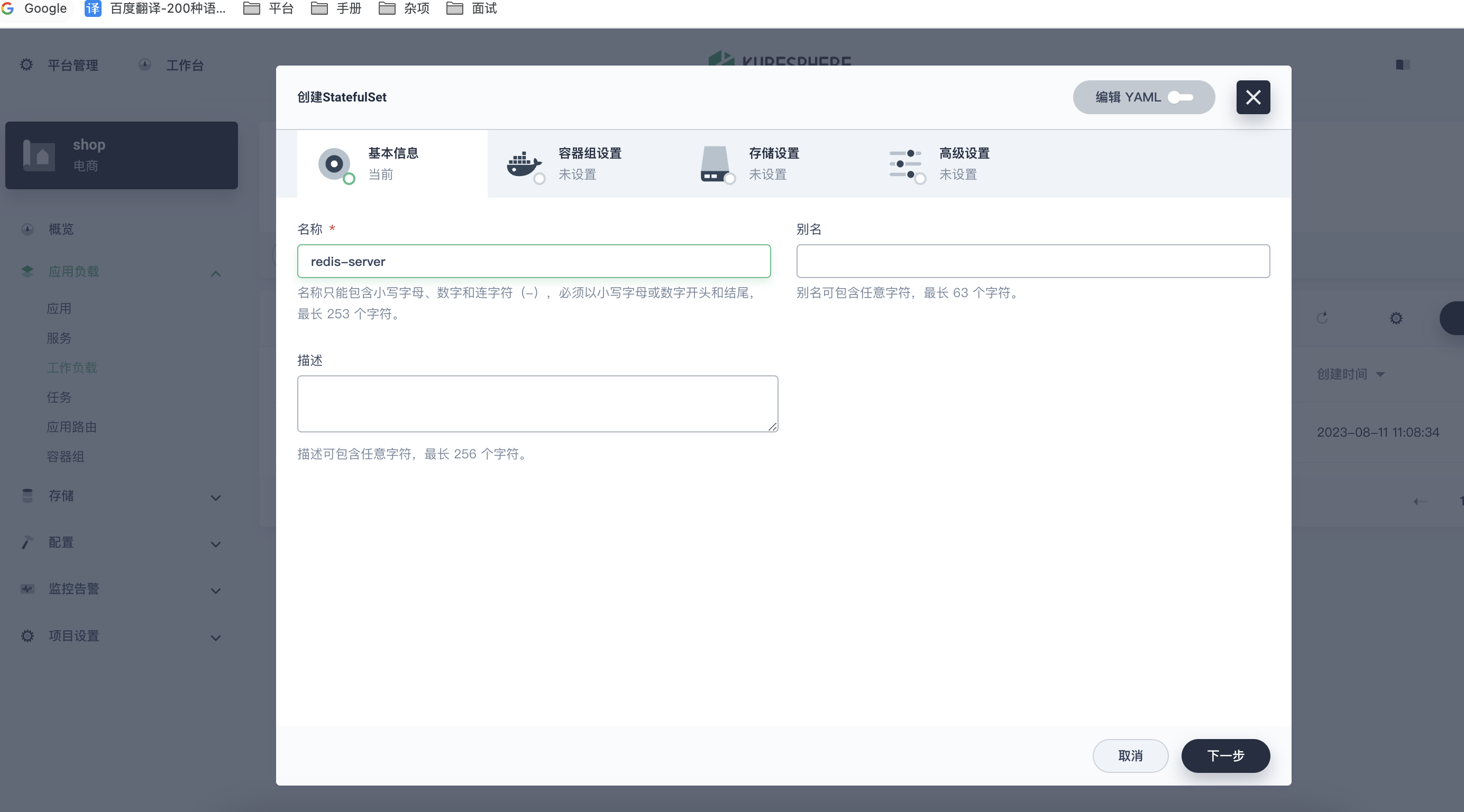Screen dimensions: 1464x812
Task: Expand the 配置 section chevron
Action: [x=215, y=545]
